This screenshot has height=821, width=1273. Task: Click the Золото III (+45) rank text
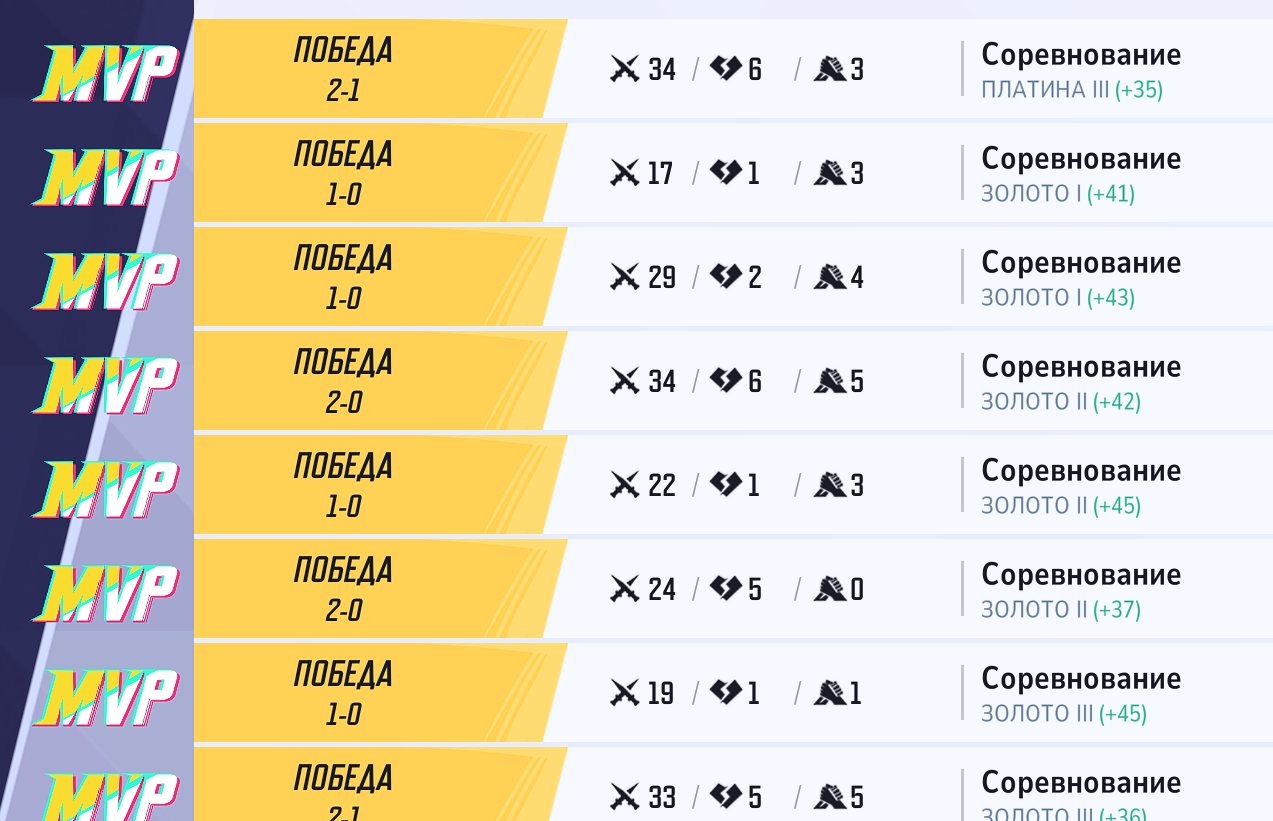point(1064,713)
